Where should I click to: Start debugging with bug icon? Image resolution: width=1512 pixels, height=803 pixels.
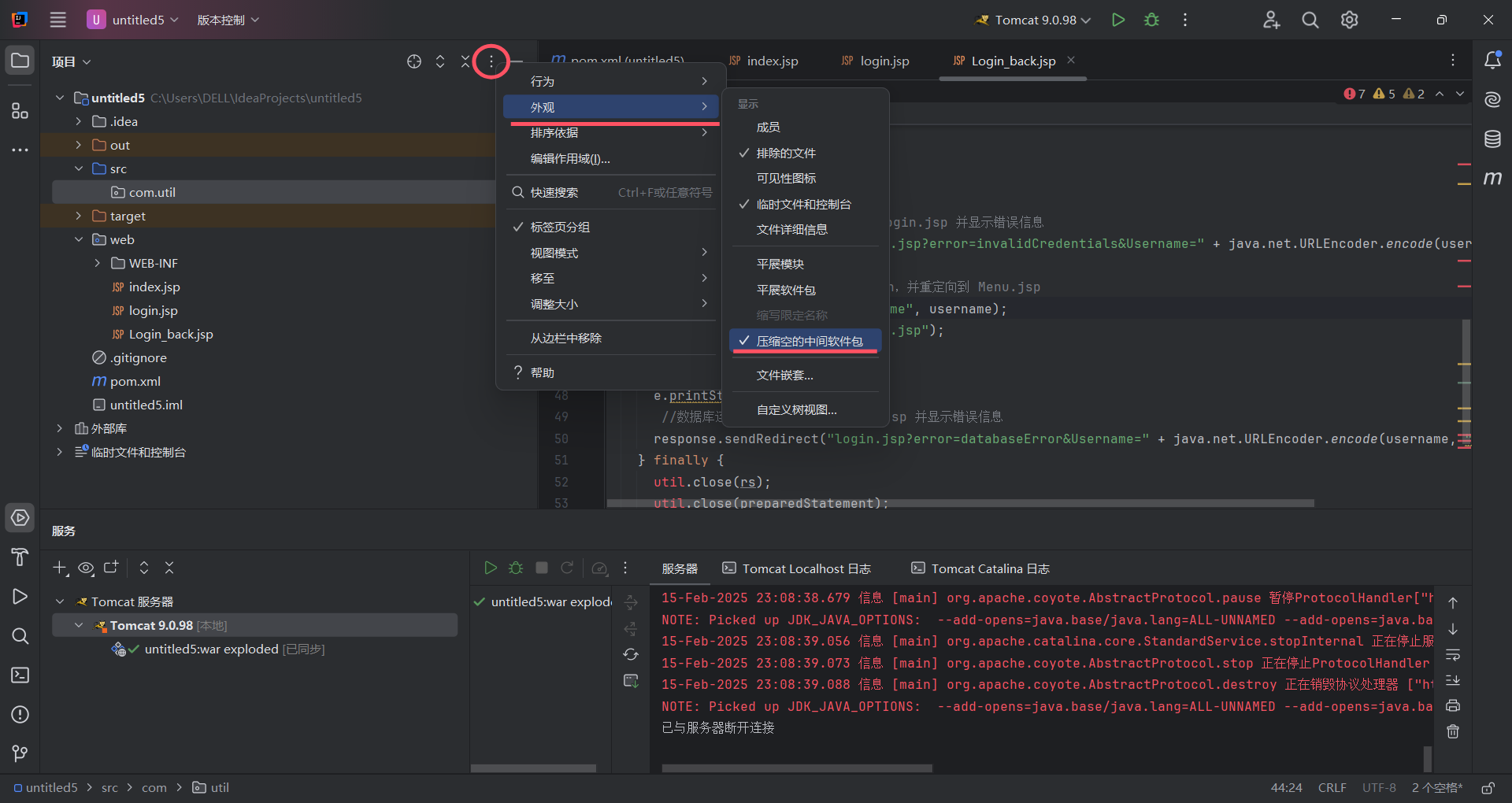point(1151,20)
